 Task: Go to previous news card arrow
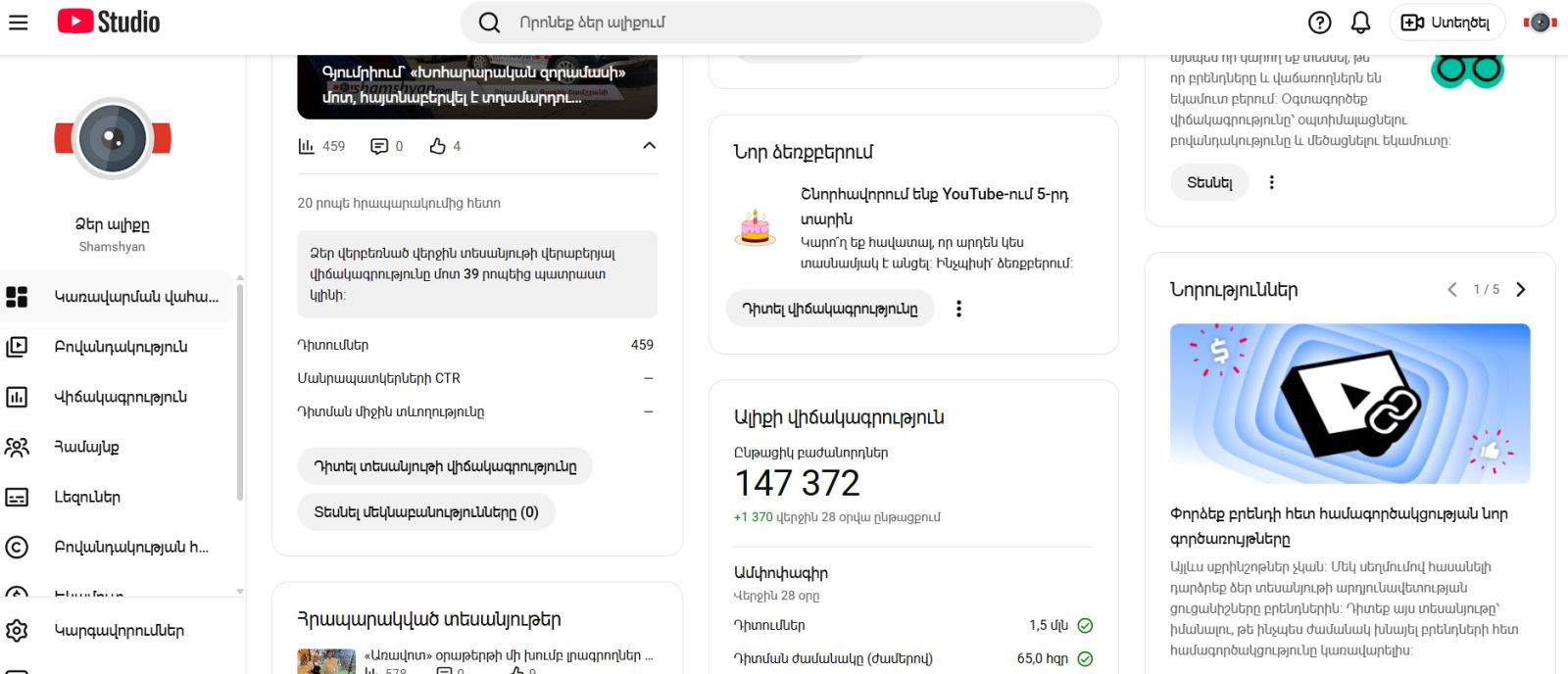click(1452, 290)
